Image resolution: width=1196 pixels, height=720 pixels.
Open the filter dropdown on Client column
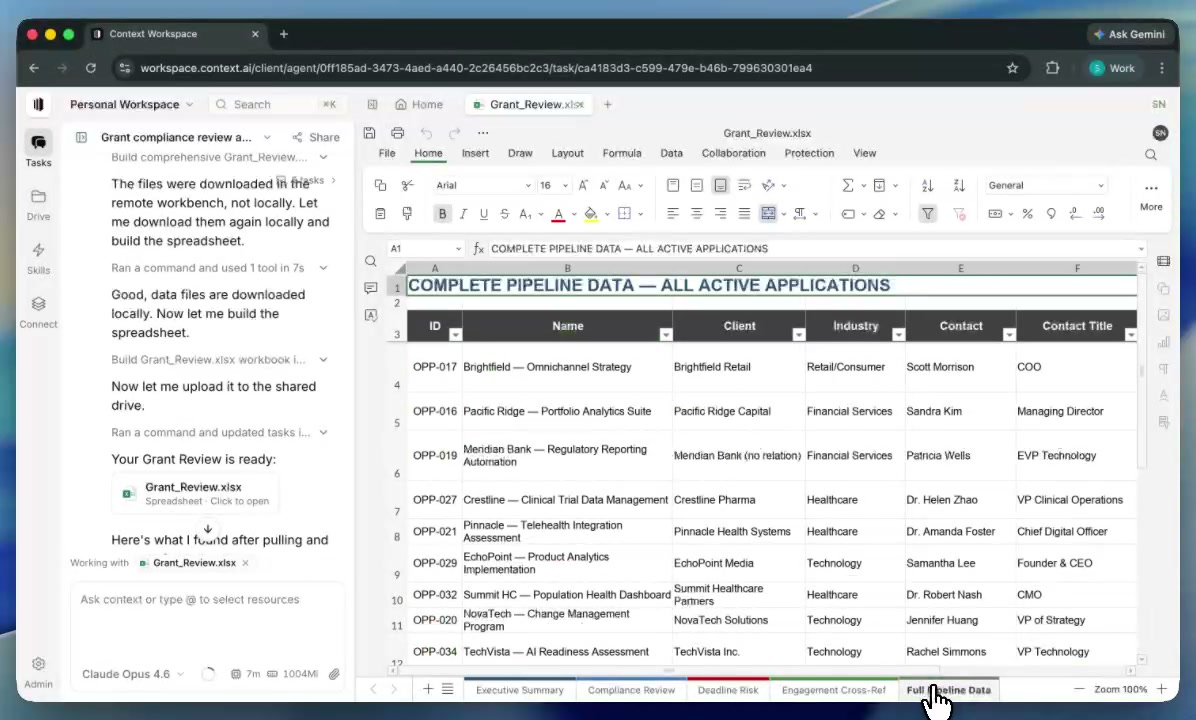tap(799, 335)
